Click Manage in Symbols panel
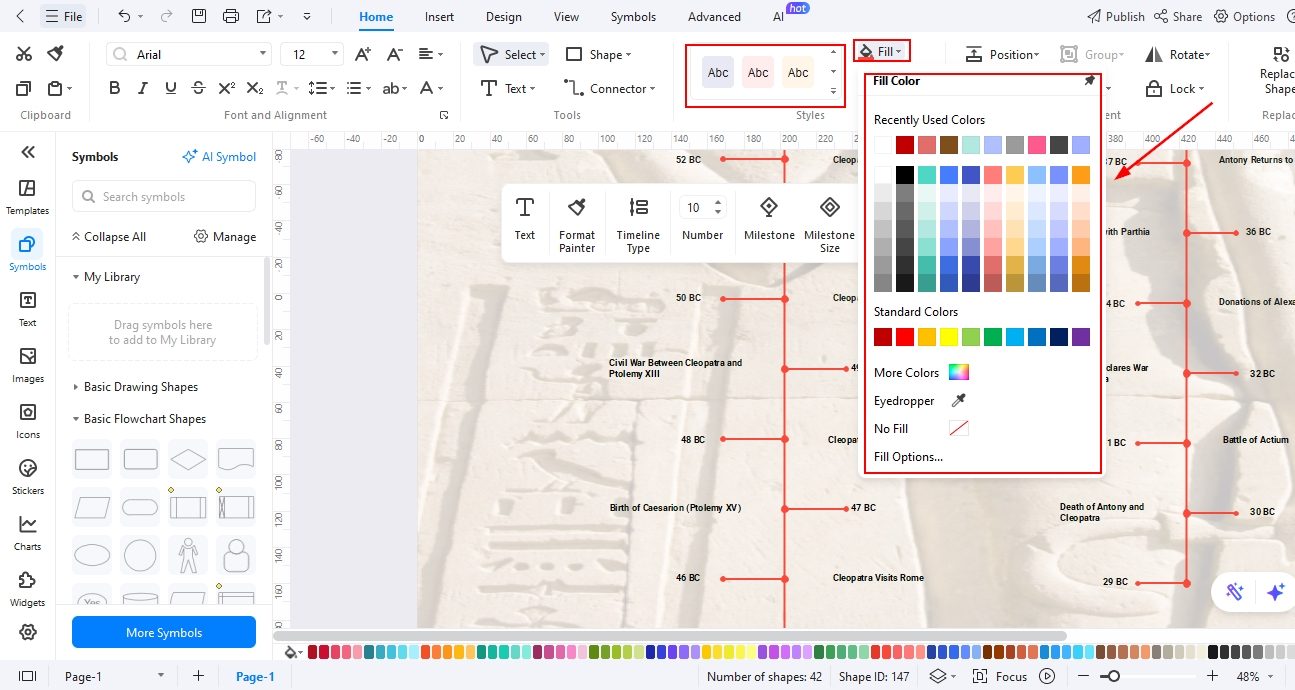1295x690 pixels. tap(225, 236)
